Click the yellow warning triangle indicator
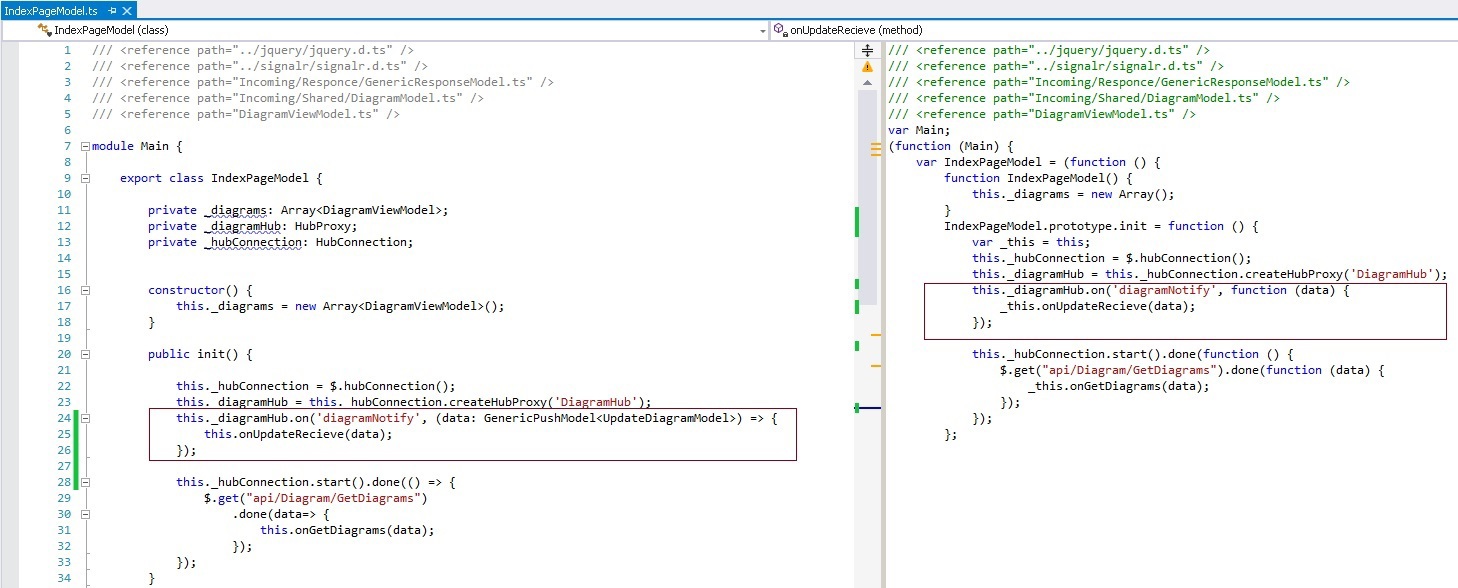 [x=867, y=66]
